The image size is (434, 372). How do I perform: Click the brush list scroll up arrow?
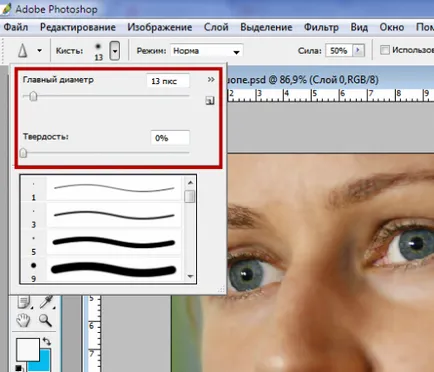[190, 183]
